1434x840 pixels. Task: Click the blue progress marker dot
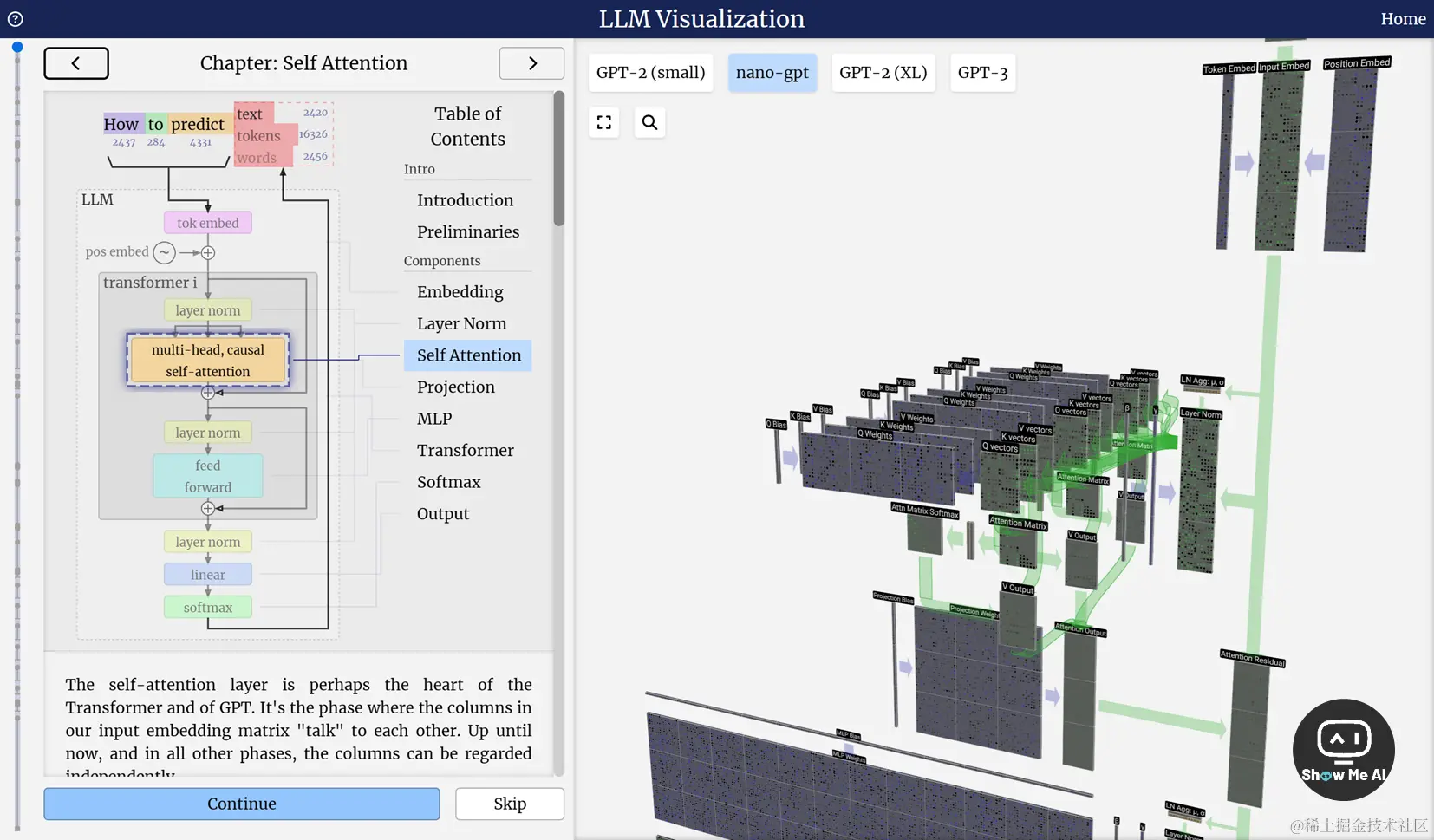(17, 47)
